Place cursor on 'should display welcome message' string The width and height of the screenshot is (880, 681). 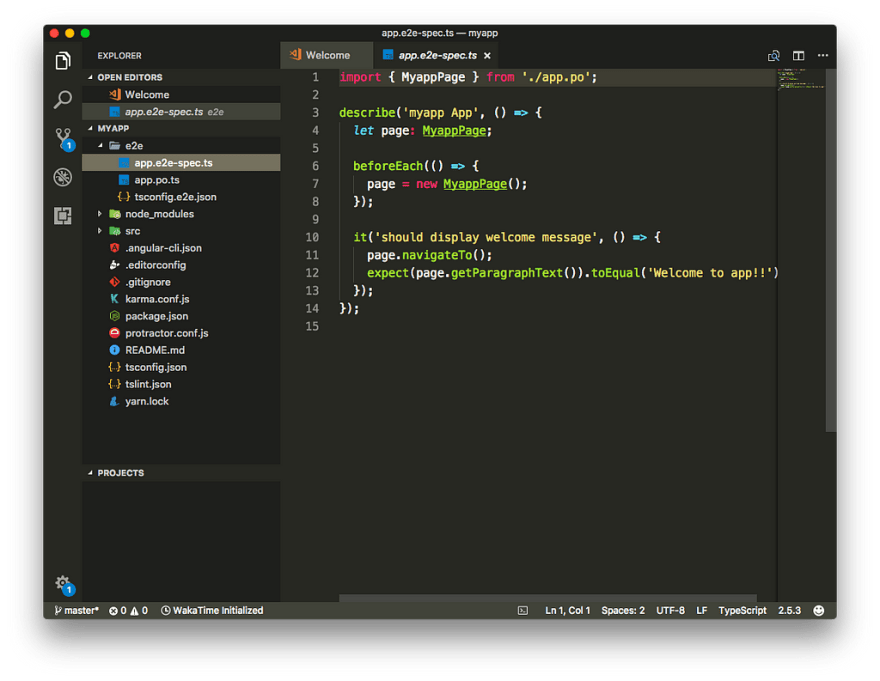point(486,237)
